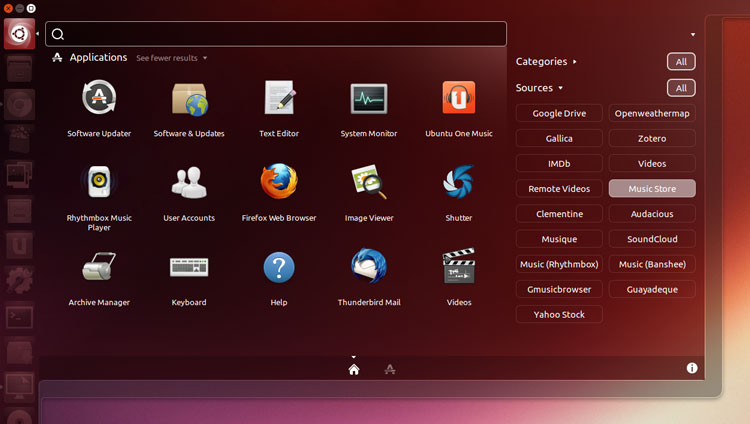Click the search magnifier icon
The width and height of the screenshot is (750, 424).
[x=58, y=34]
